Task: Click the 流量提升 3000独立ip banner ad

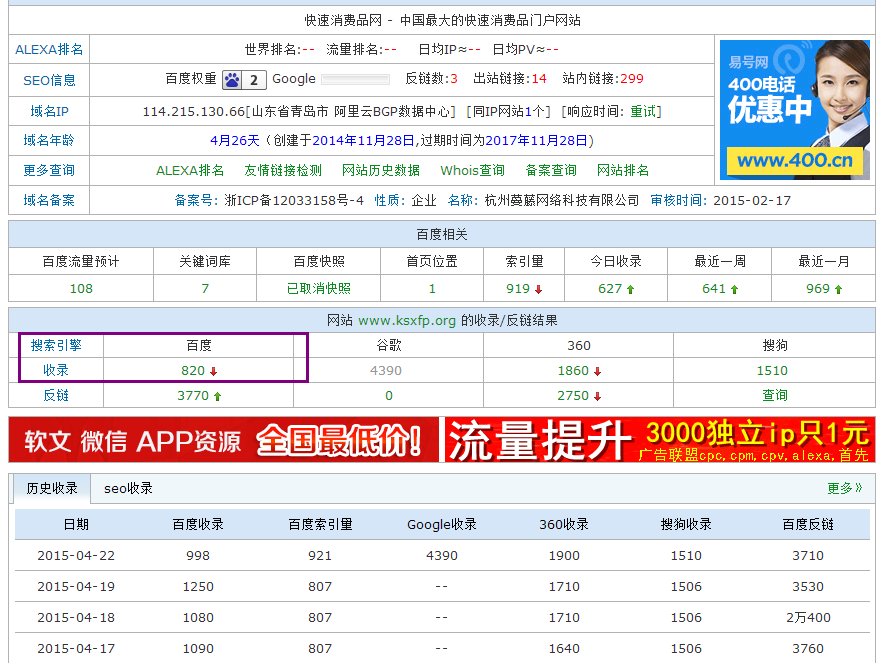Action: (x=659, y=440)
